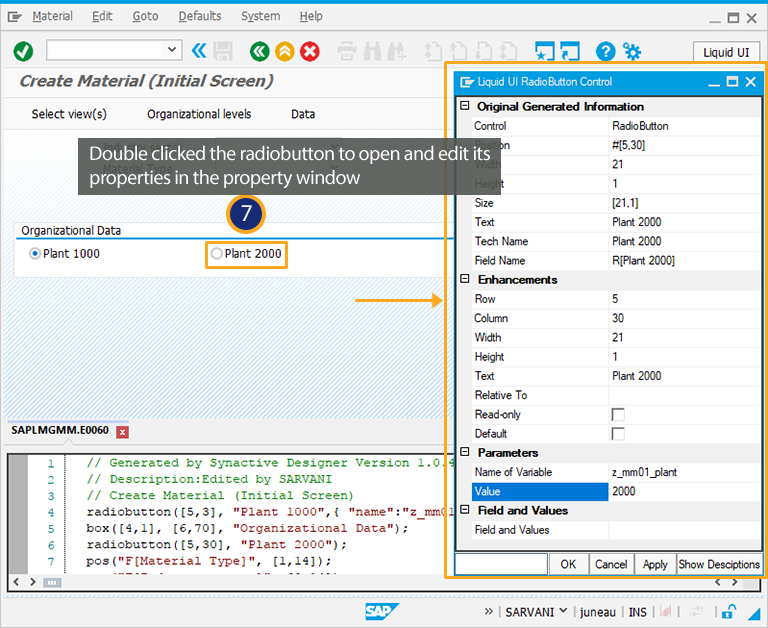Click the Relative To property value field
Viewport: 768px width, 628px height.
(684, 395)
